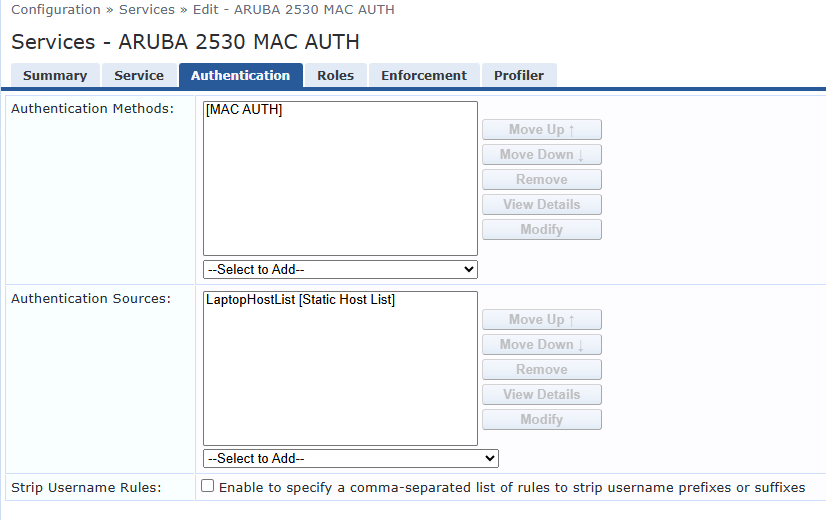
Task: Switch to the Service tab
Action: [139, 75]
